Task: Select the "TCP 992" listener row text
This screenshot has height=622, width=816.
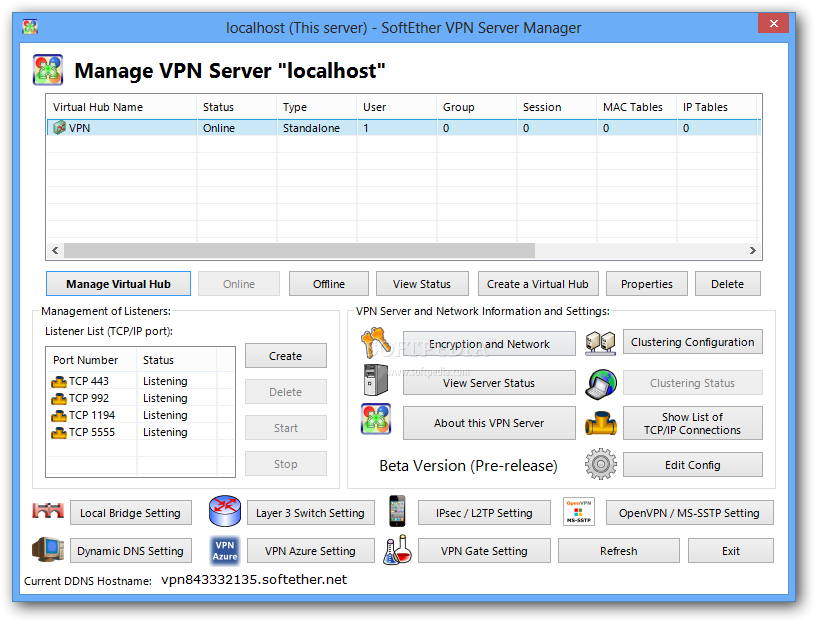Action: (89, 398)
